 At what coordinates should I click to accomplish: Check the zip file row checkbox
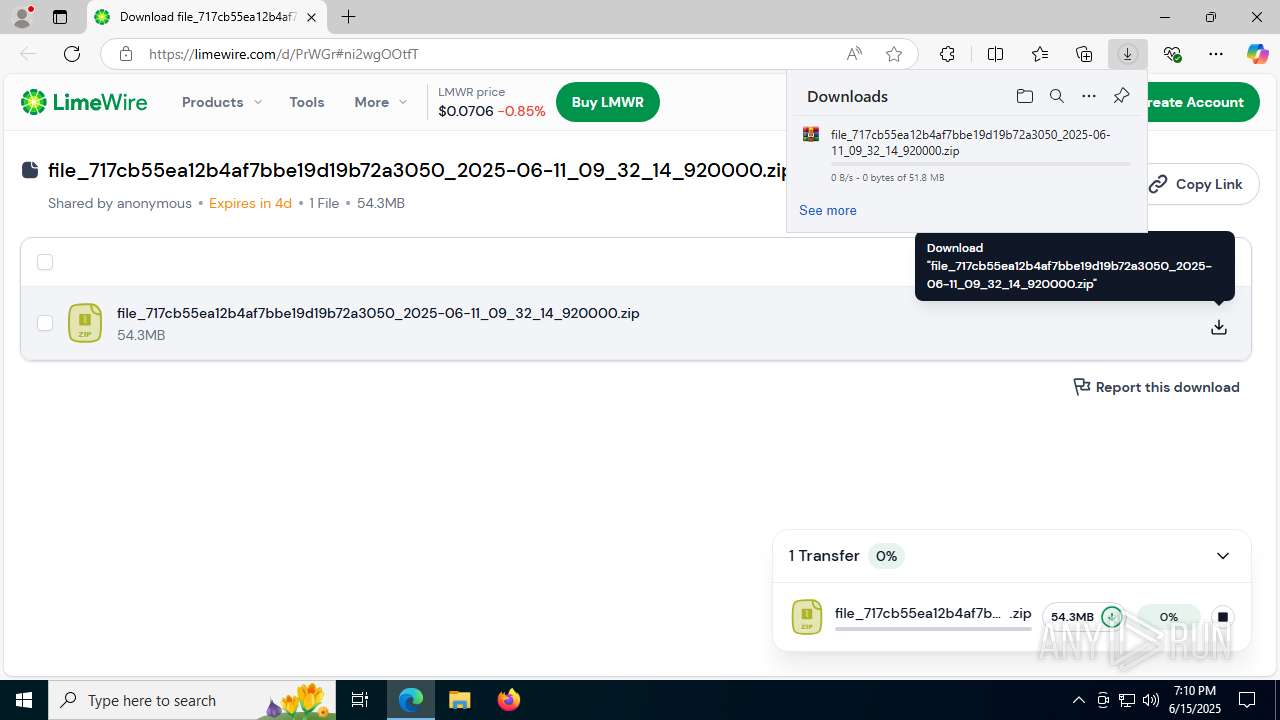click(45, 323)
